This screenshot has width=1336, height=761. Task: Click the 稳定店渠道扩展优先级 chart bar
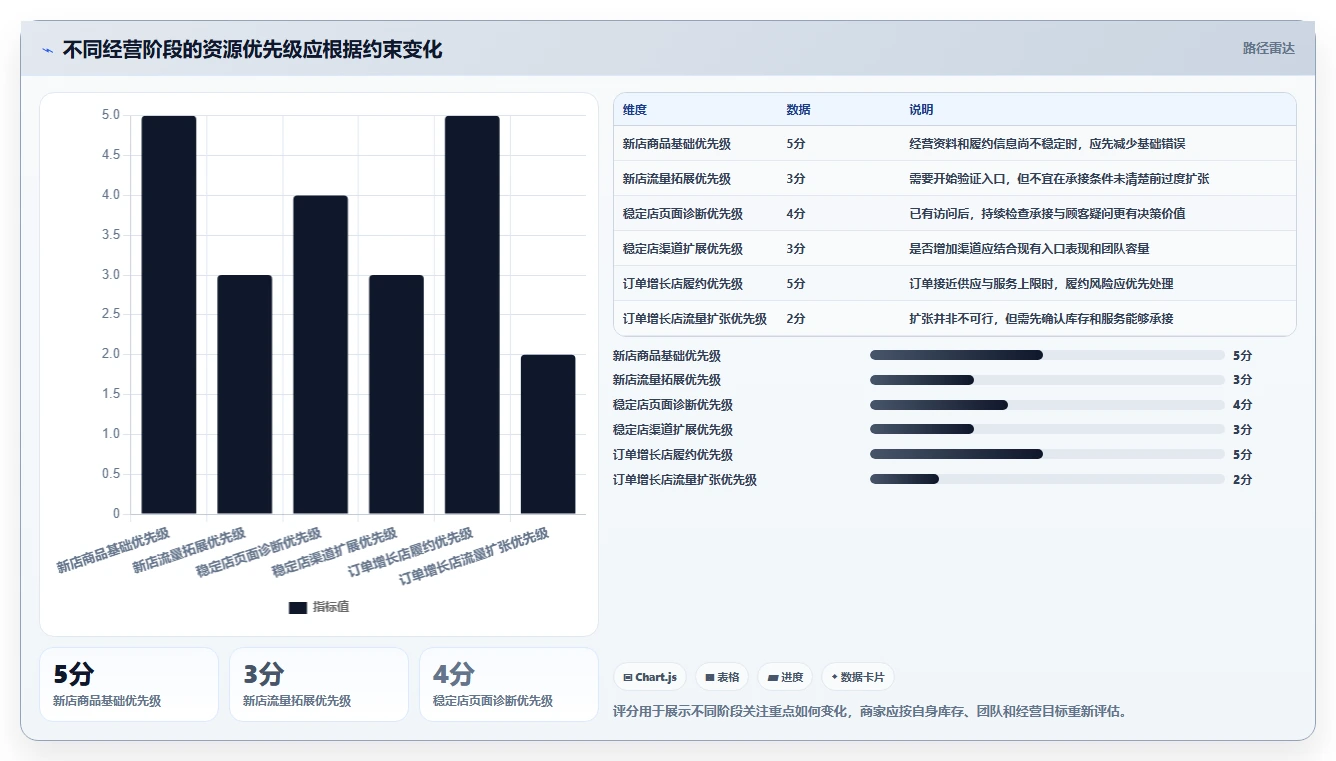click(396, 395)
